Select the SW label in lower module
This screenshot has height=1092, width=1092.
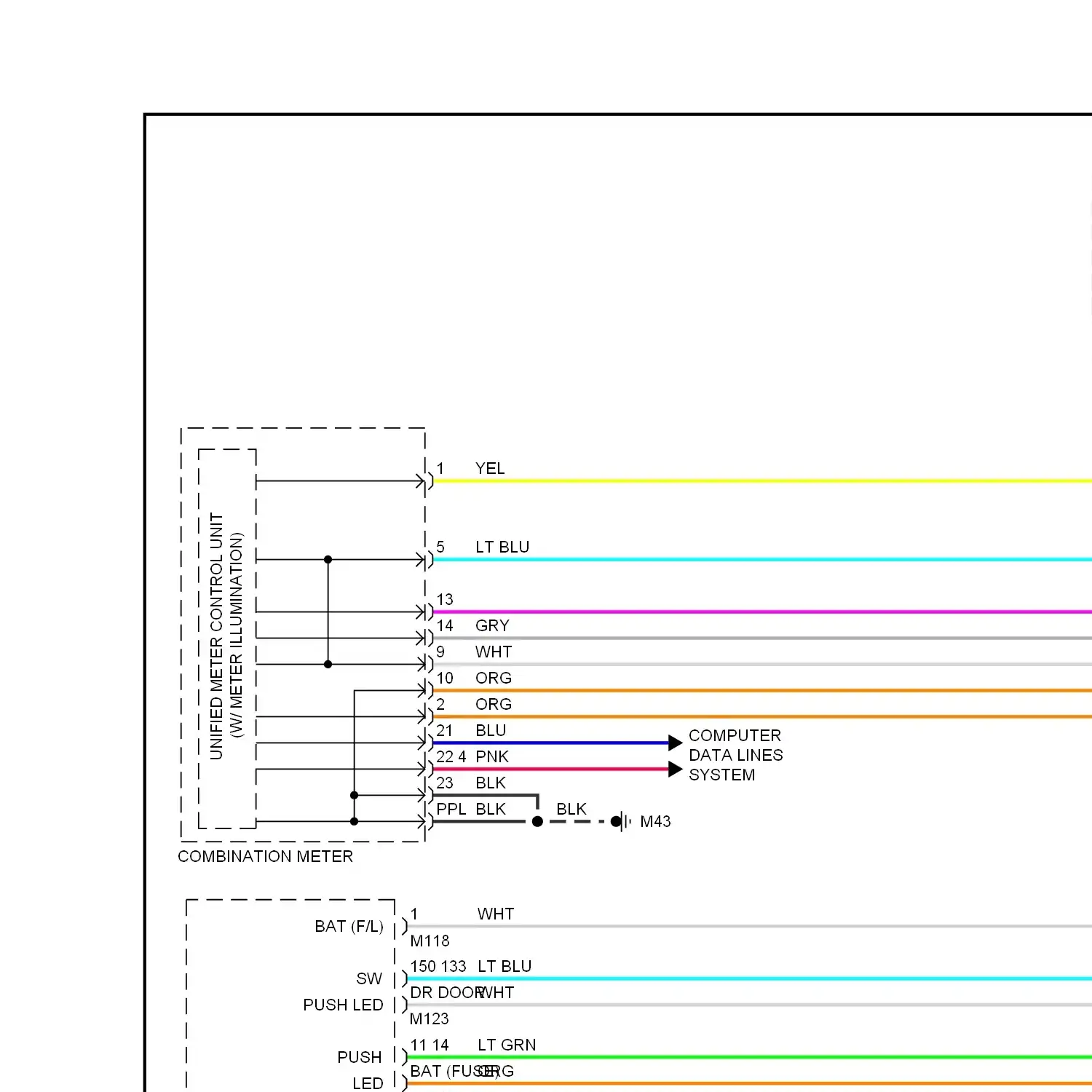point(369,978)
